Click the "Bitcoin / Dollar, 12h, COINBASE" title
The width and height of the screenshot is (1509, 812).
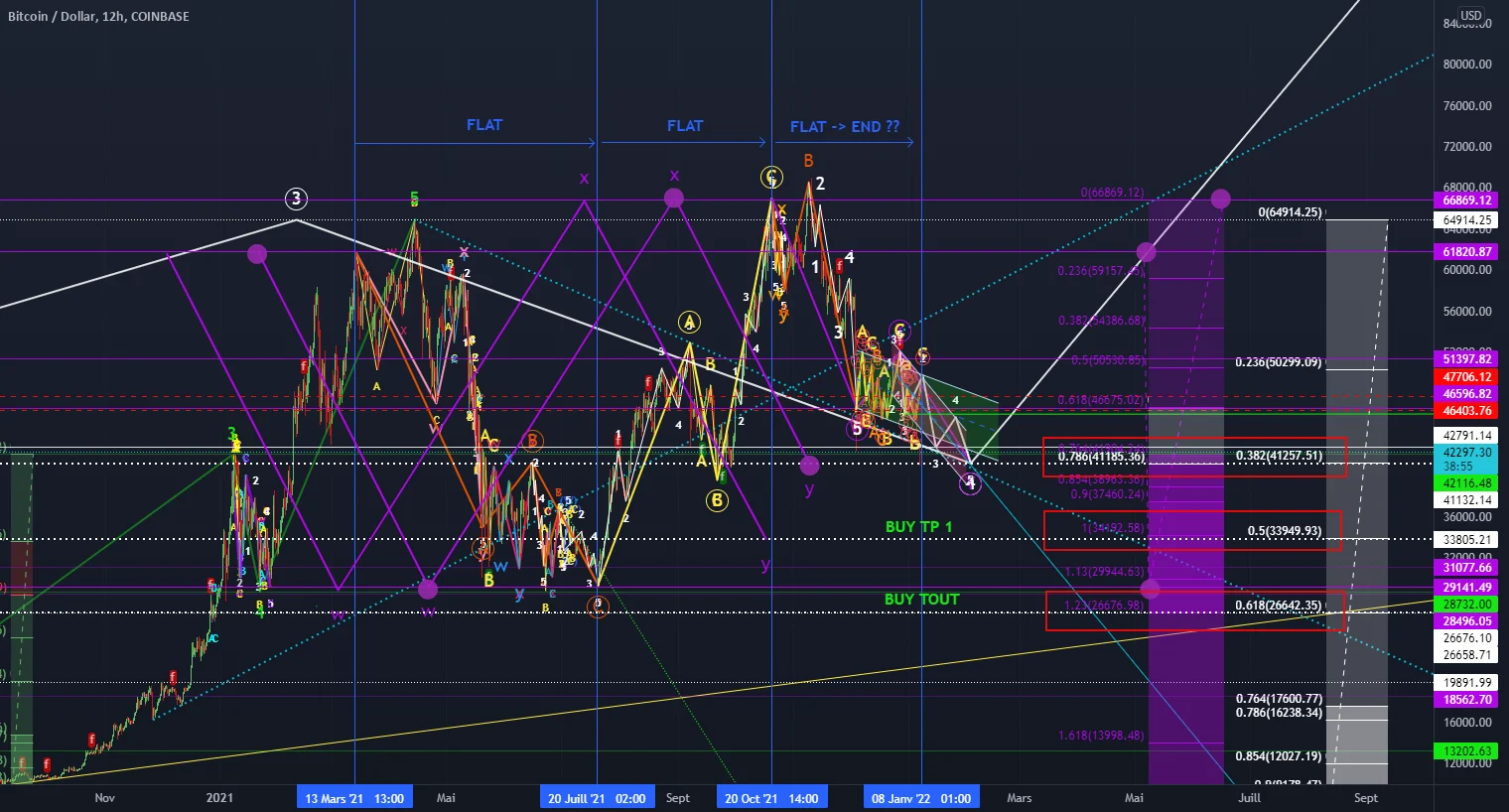coord(98,16)
